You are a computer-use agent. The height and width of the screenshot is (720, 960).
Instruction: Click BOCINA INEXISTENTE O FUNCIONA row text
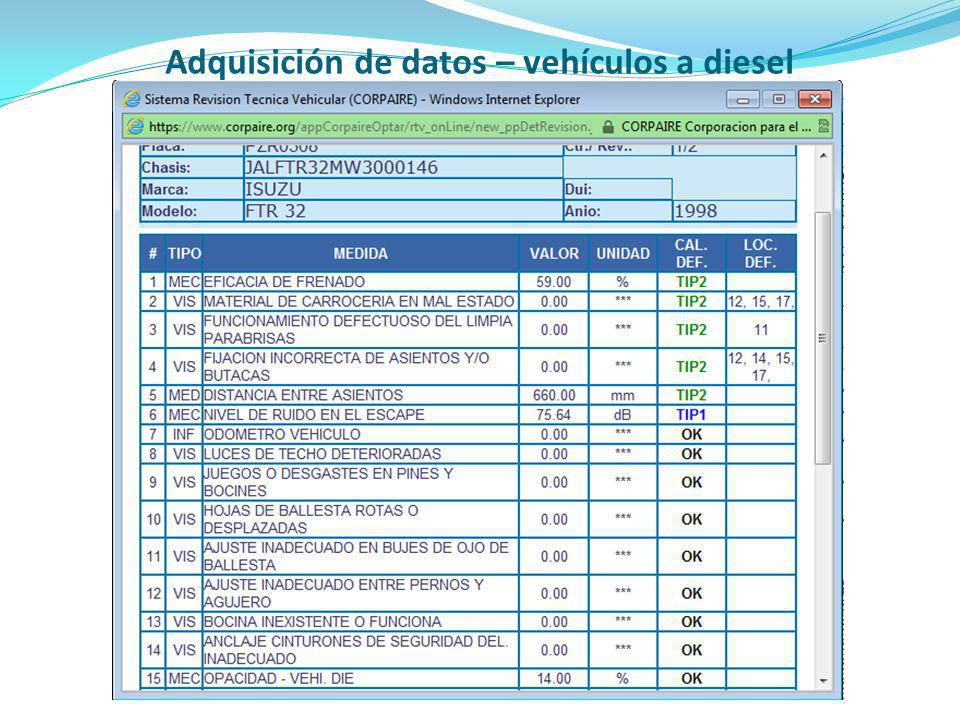point(323,621)
